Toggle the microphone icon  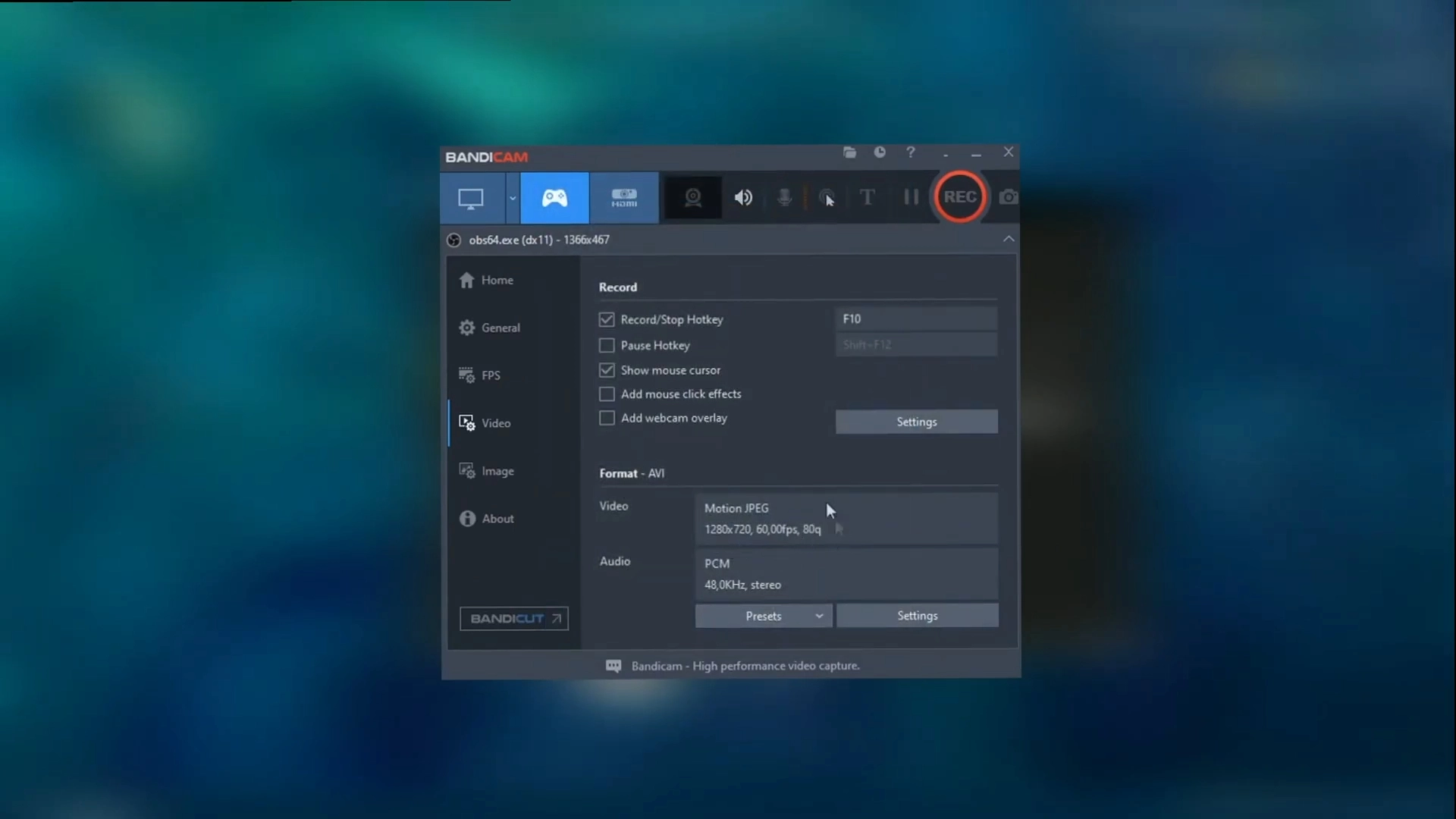tap(785, 198)
